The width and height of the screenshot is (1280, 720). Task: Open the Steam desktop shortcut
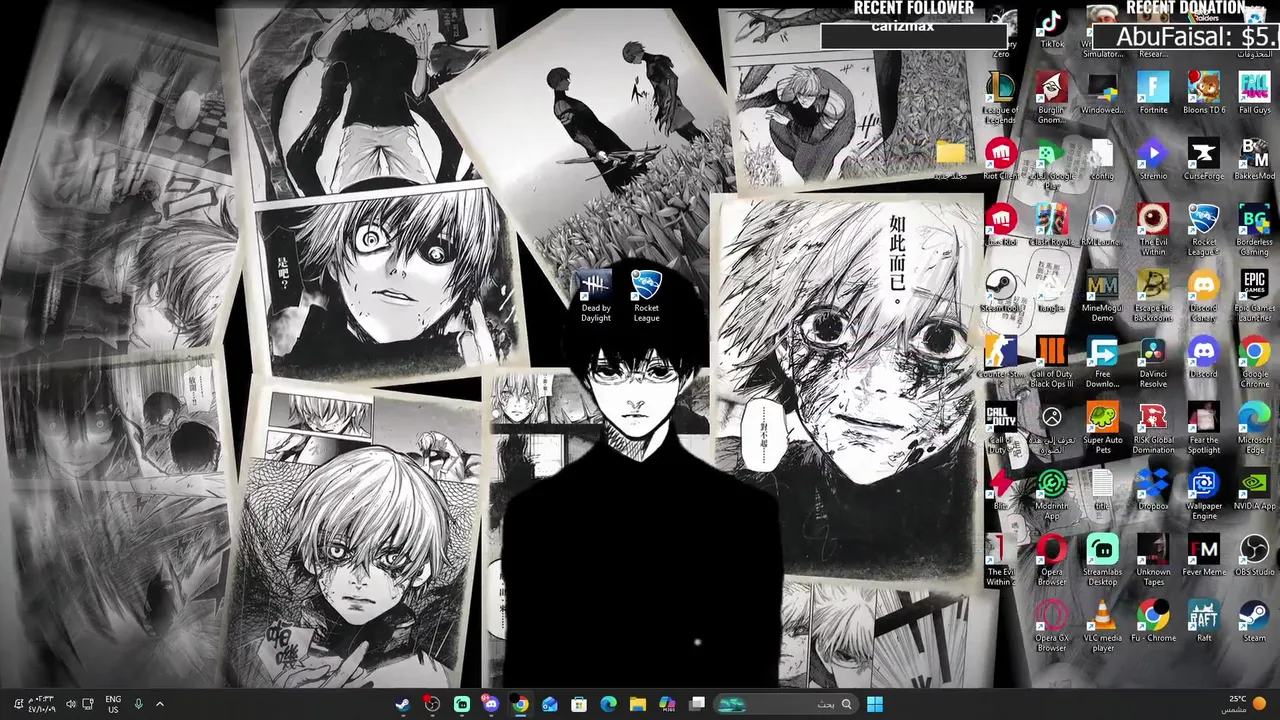pyautogui.click(x=1254, y=620)
